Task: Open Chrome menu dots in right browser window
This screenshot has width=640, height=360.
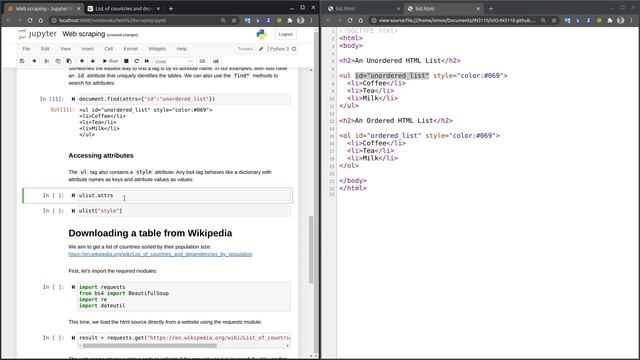Action: pyautogui.click(x=631, y=20)
